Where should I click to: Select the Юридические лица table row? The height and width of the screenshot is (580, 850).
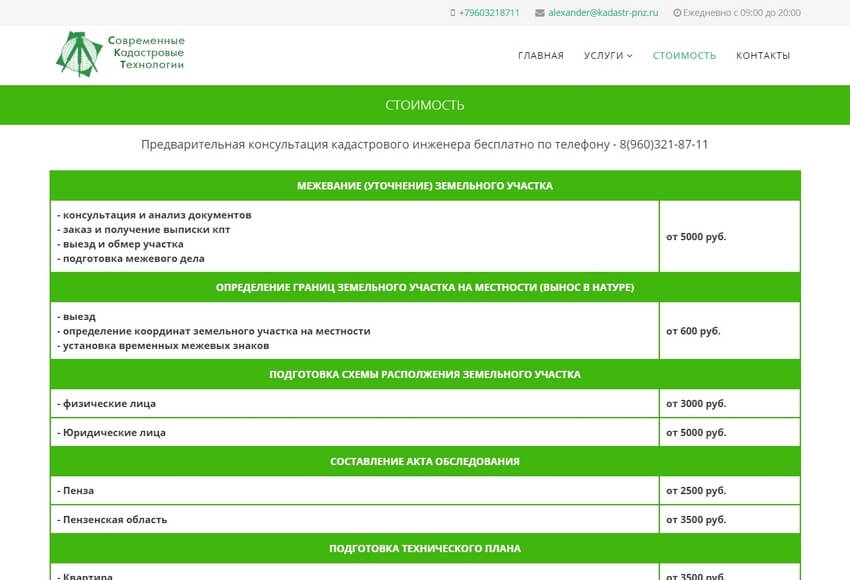[x=354, y=432]
